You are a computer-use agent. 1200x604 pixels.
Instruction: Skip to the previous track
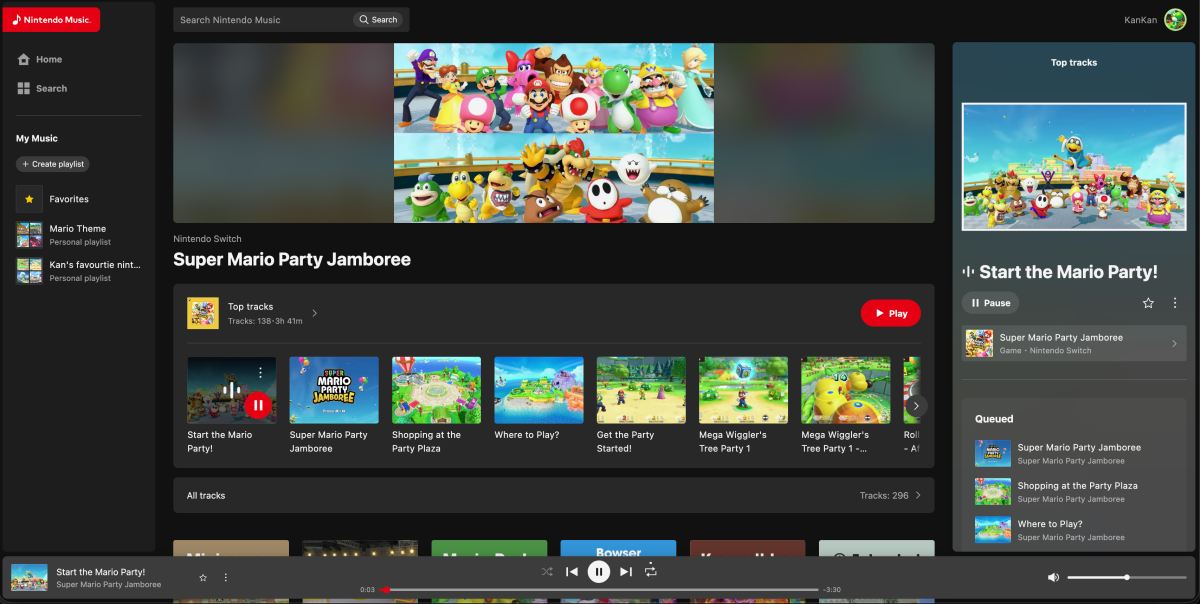click(x=572, y=572)
